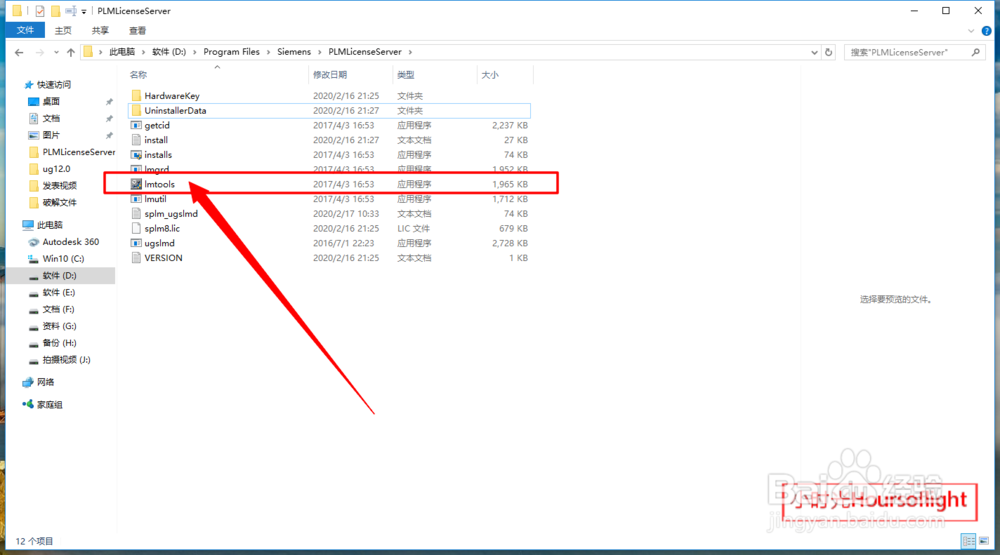Open 软件 (D:) drive in sidebar
The image size is (1000, 555).
59,276
